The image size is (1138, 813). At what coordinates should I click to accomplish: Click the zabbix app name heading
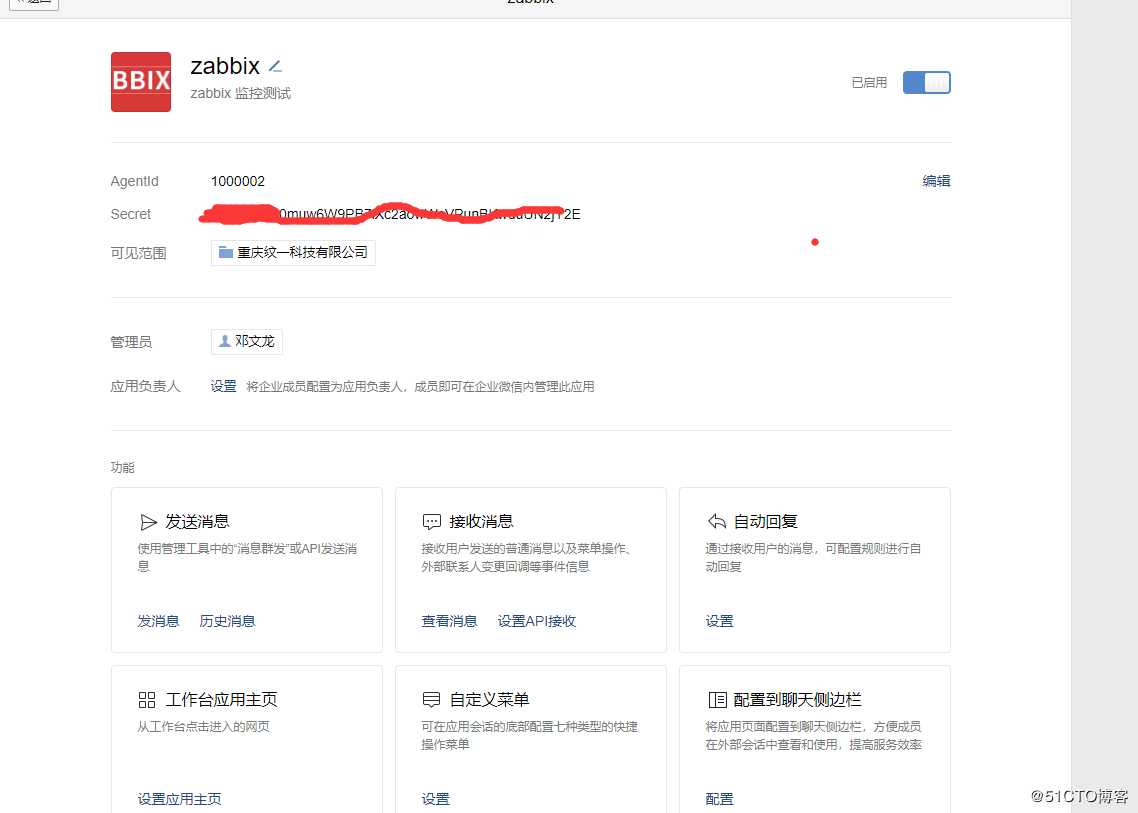[225, 66]
